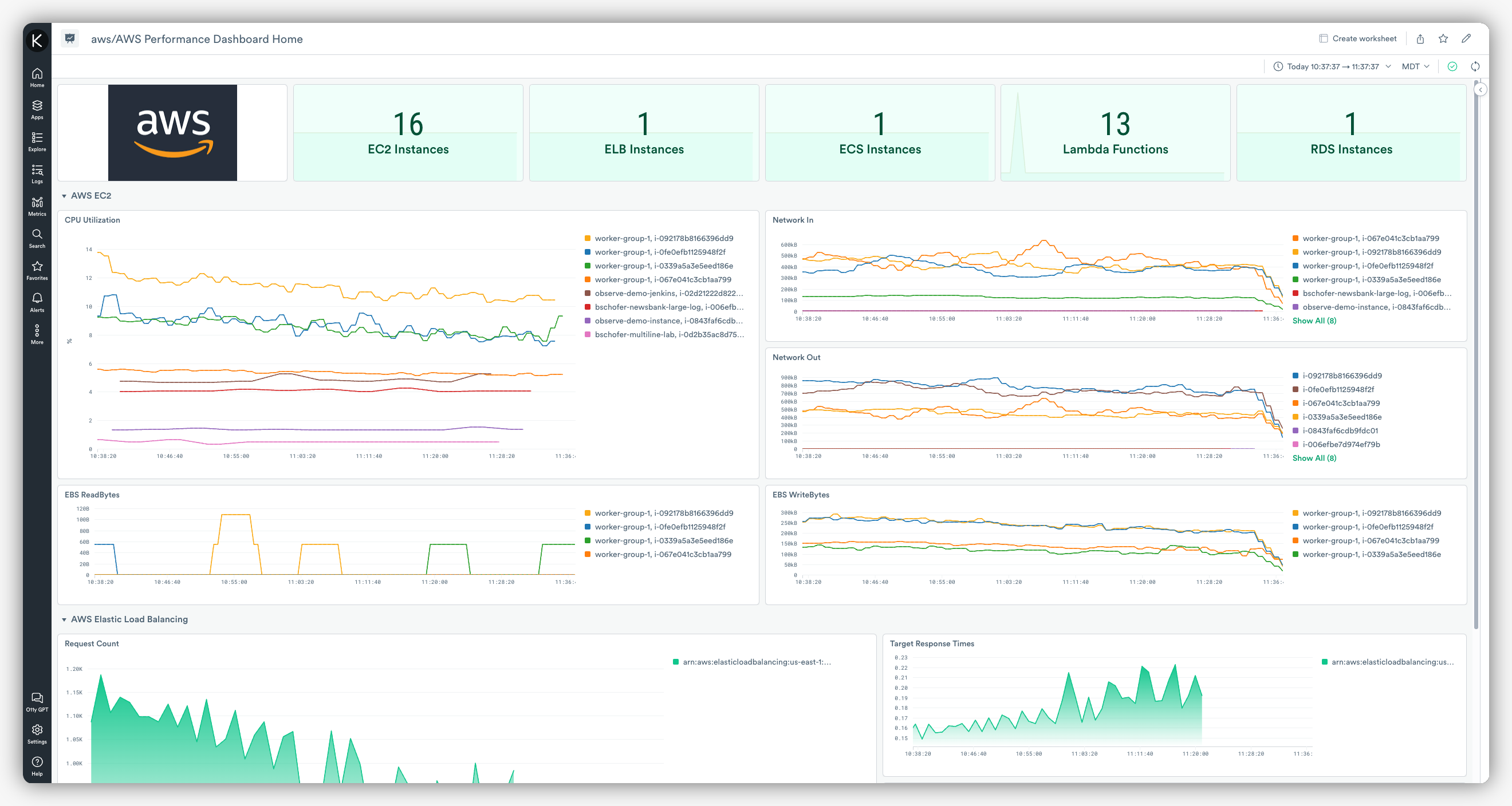This screenshot has width=1512, height=806.
Task: Click the refresh dashboard icon
Action: [1475, 66]
